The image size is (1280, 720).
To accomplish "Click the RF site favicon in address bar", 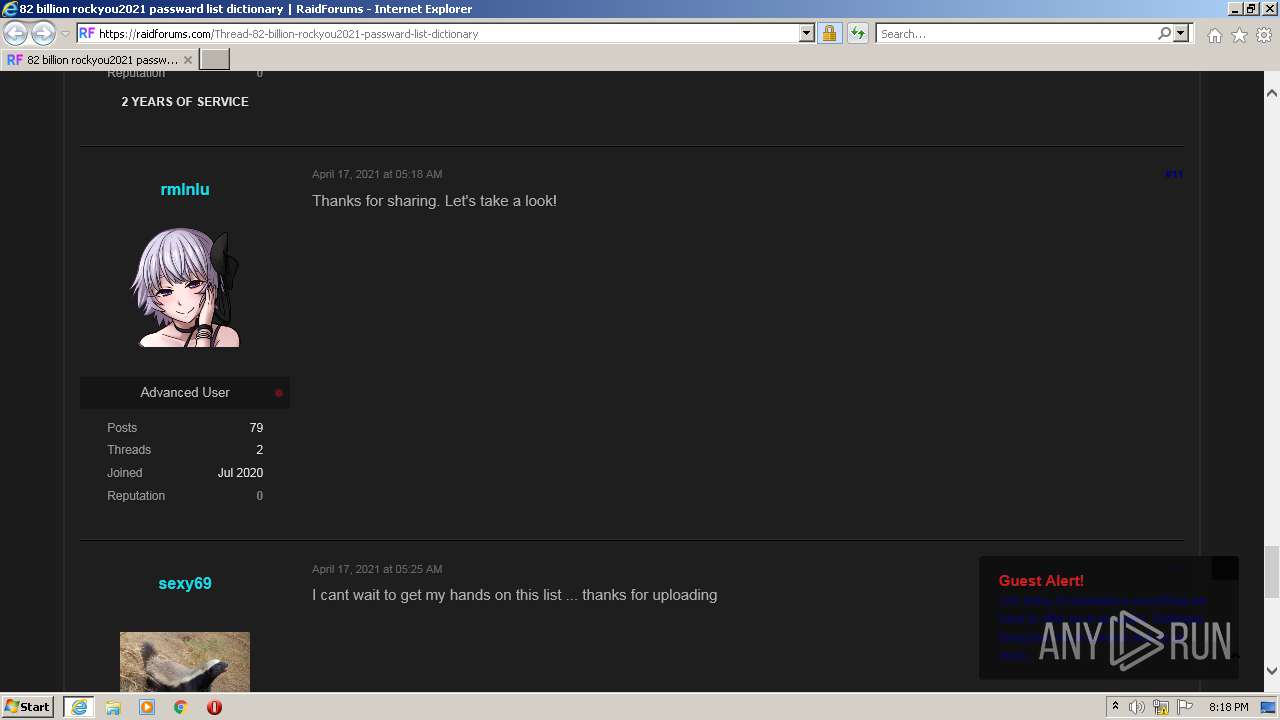I will point(87,33).
